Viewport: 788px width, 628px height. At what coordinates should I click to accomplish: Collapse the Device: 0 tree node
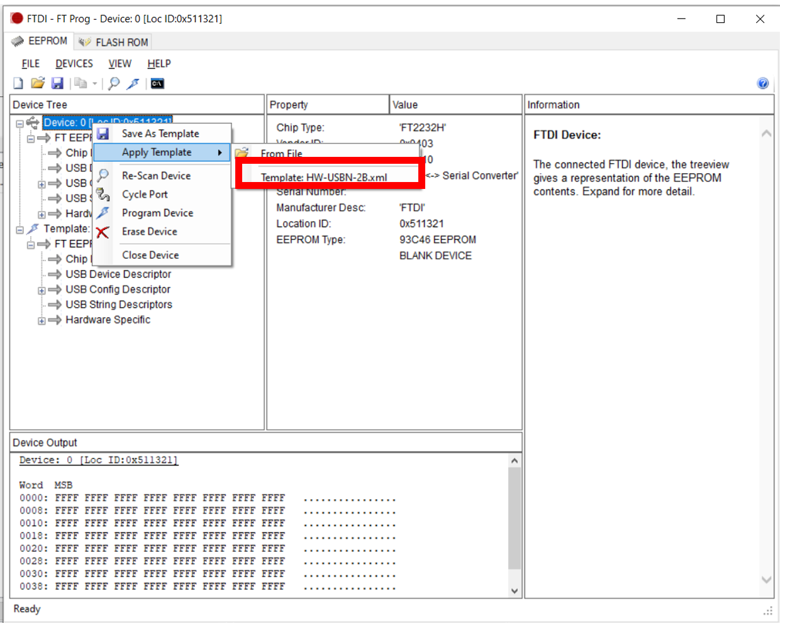click(20, 123)
